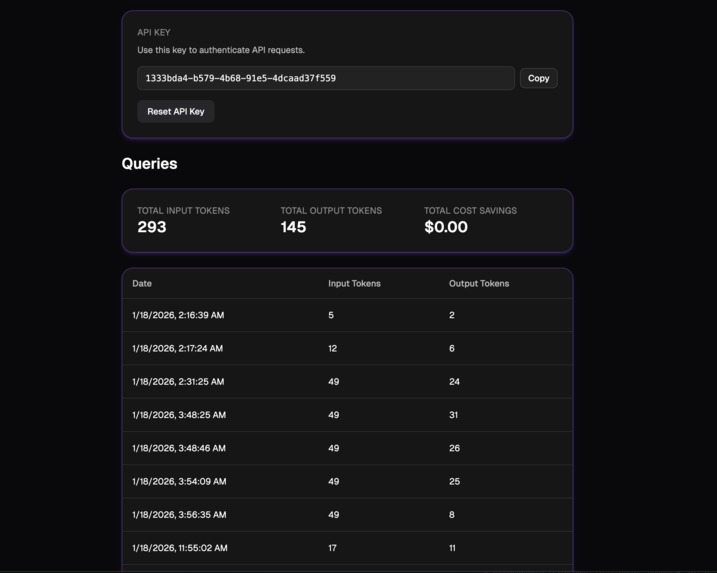
Task: Click the API KEY section label
Action: click(154, 32)
